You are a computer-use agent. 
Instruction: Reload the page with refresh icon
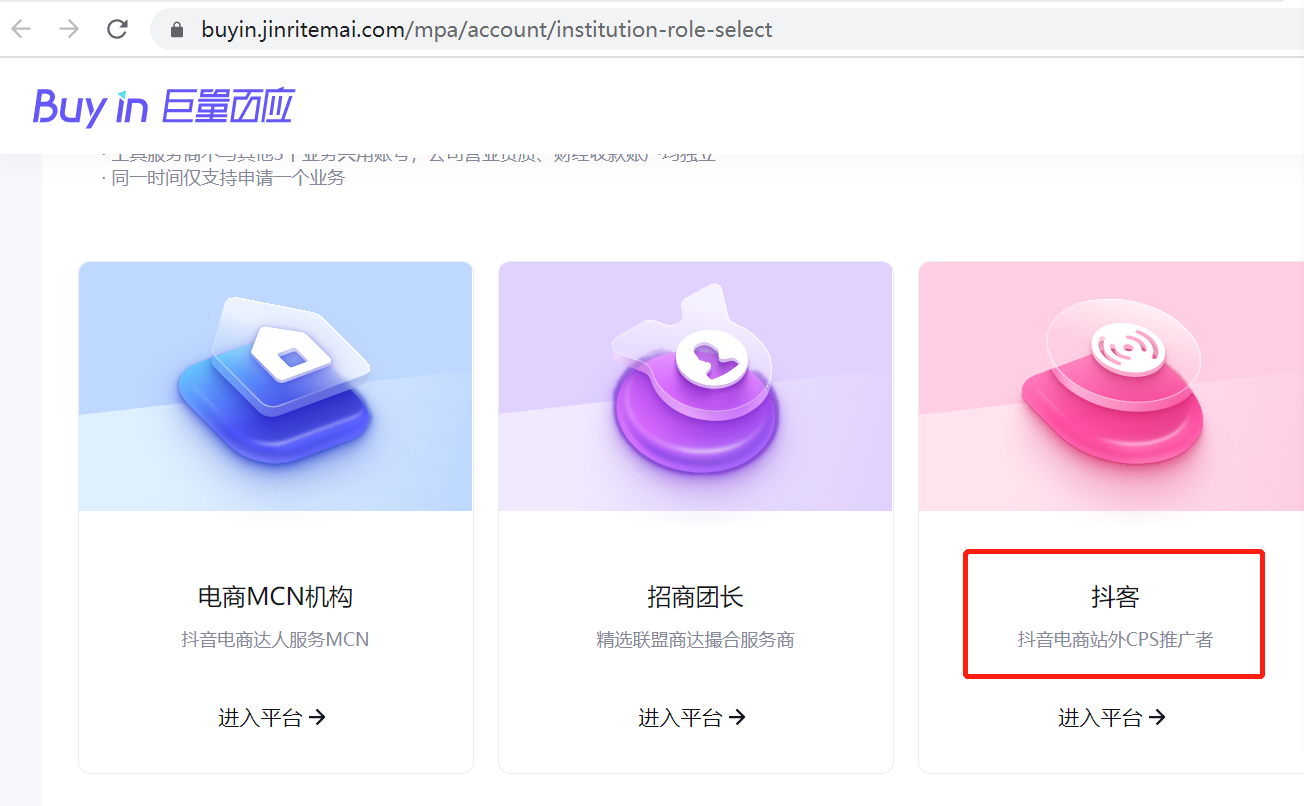pyautogui.click(x=118, y=29)
